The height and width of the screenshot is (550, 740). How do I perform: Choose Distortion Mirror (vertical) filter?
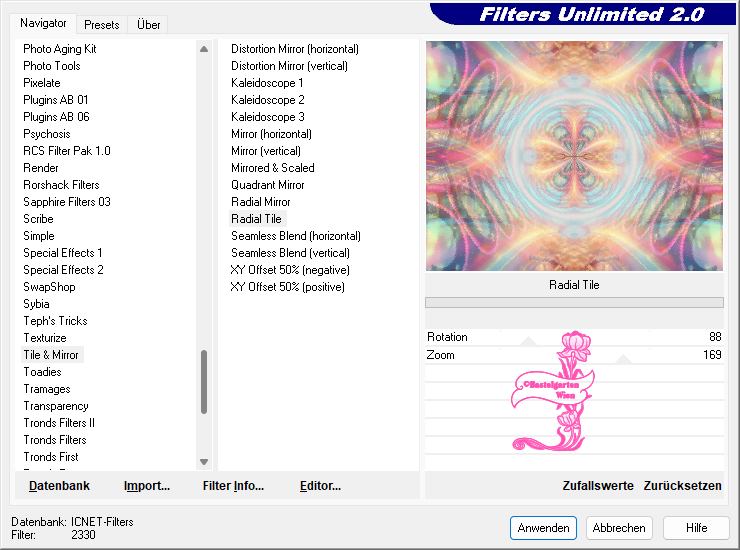(x=289, y=66)
